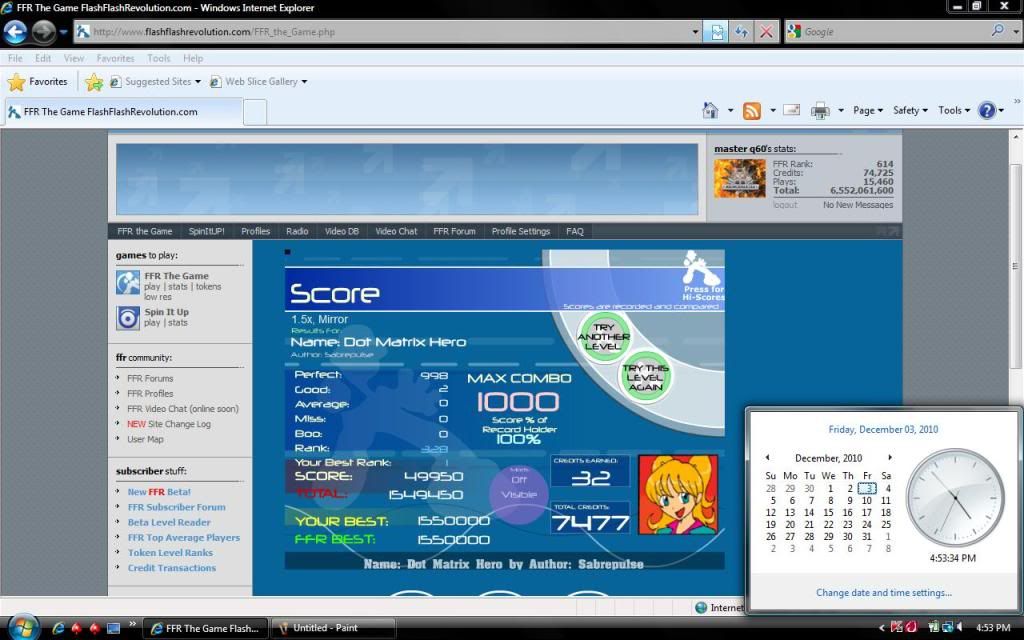The image size is (1024, 640).
Task: Click Change date and time settings link
Action: [x=883, y=593]
